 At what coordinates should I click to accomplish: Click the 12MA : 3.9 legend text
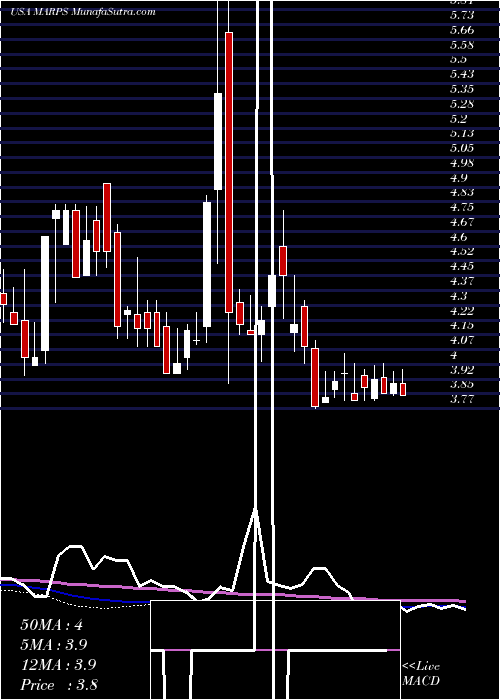click(58, 665)
